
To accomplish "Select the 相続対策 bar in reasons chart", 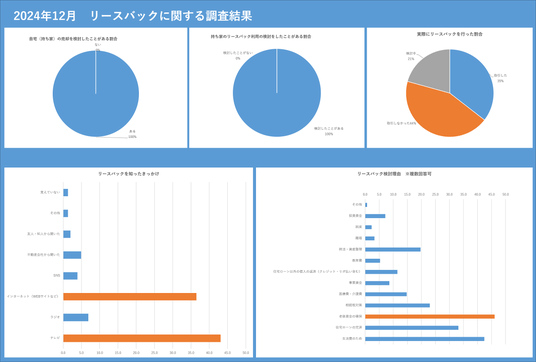I will 397,305.
